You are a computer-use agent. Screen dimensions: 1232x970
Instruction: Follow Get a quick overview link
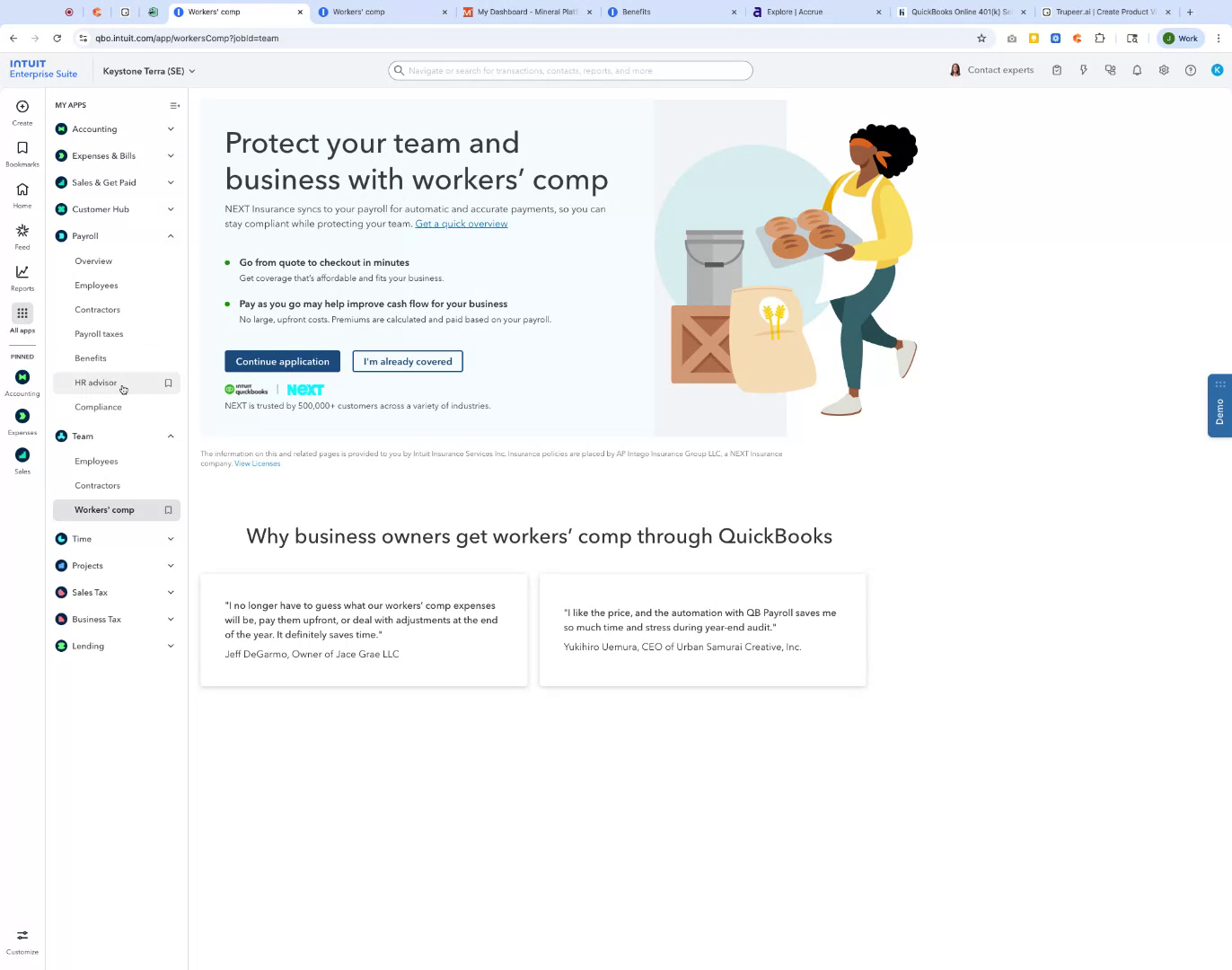pyautogui.click(x=462, y=224)
